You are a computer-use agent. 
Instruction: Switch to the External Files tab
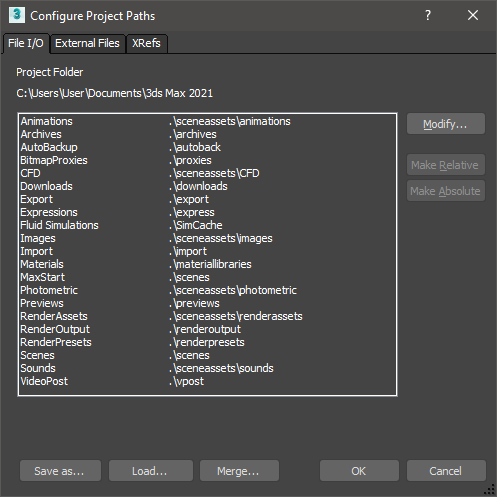click(x=87, y=43)
